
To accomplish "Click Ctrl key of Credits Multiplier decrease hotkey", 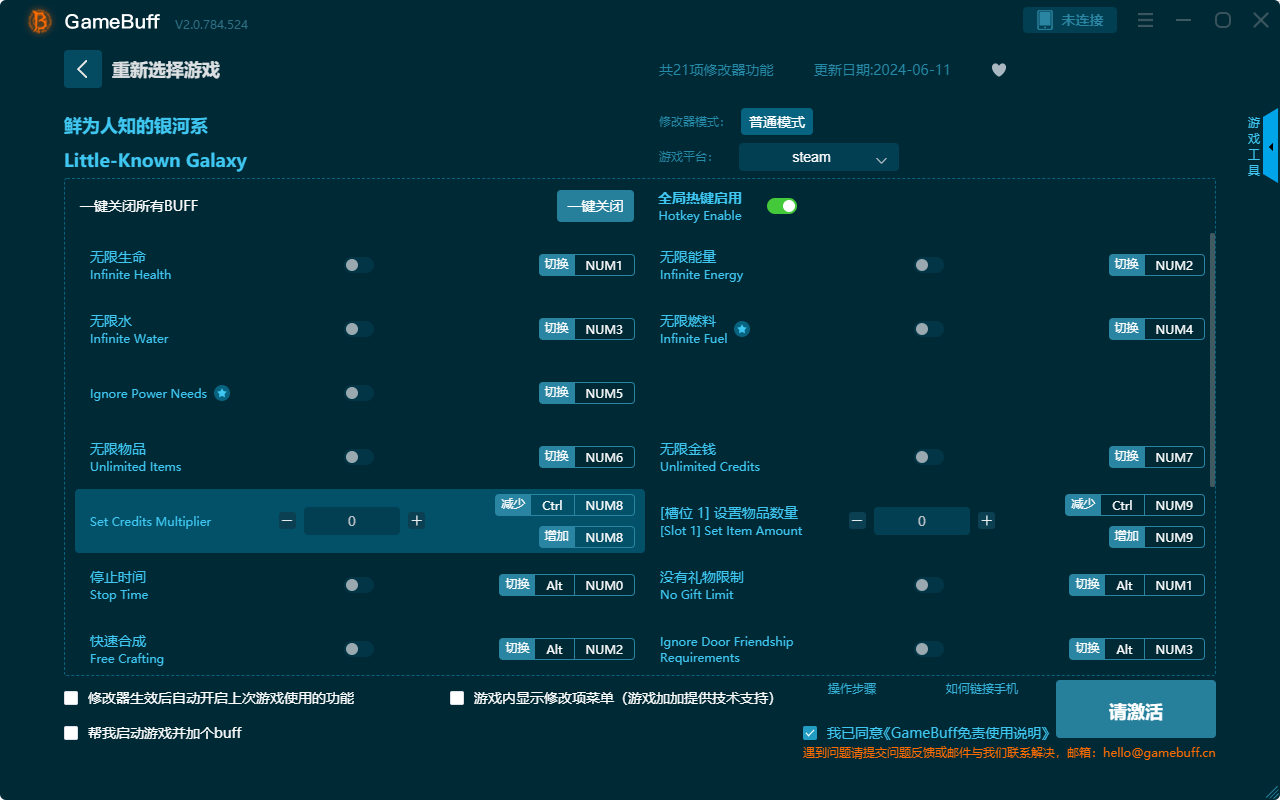I will [552, 505].
